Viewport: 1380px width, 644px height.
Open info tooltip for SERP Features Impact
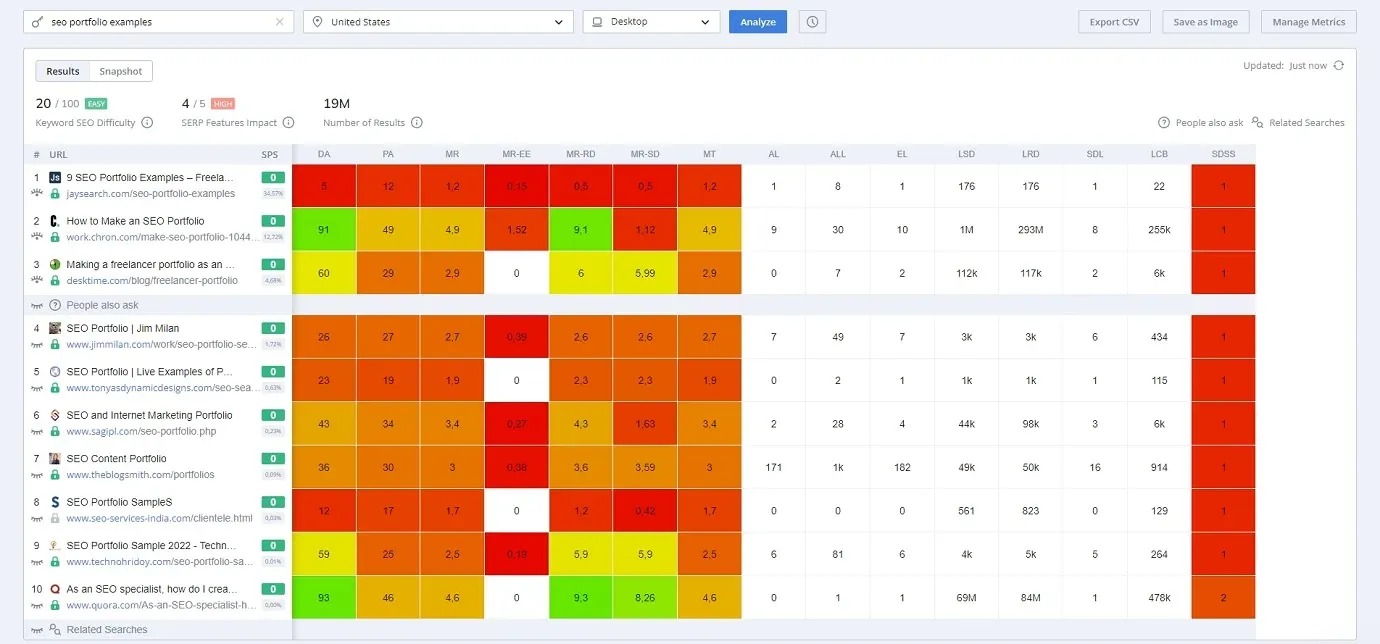[288, 123]
